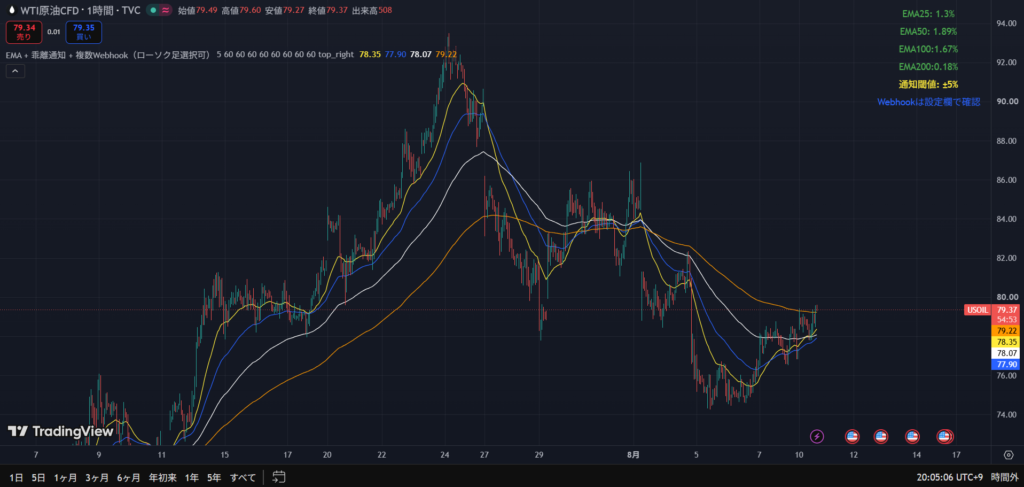This screenshot has width=1024, height=487.
Task: Select the 1日 time range
Action: coord(16,477)
